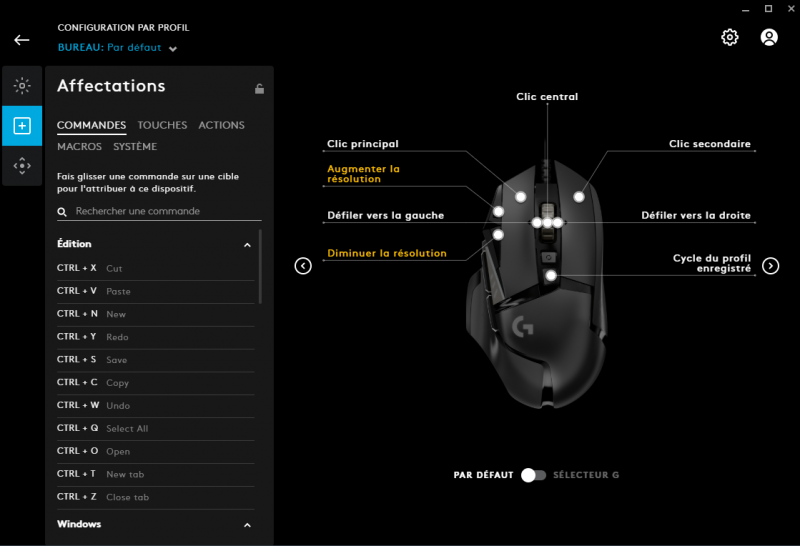Select the CTRL + Y Redo command
Viewport: 800px width, 546px height.
pyautogui.click(x=156, y=337)
